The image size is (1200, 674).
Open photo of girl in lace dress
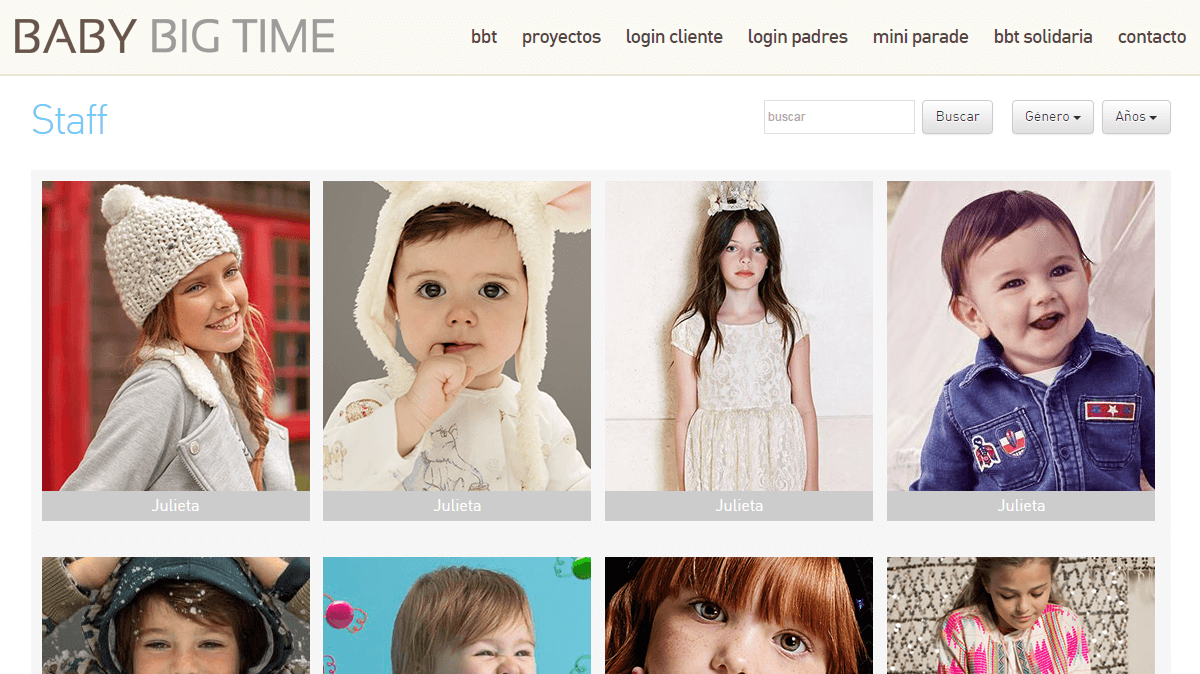point(739,336)
